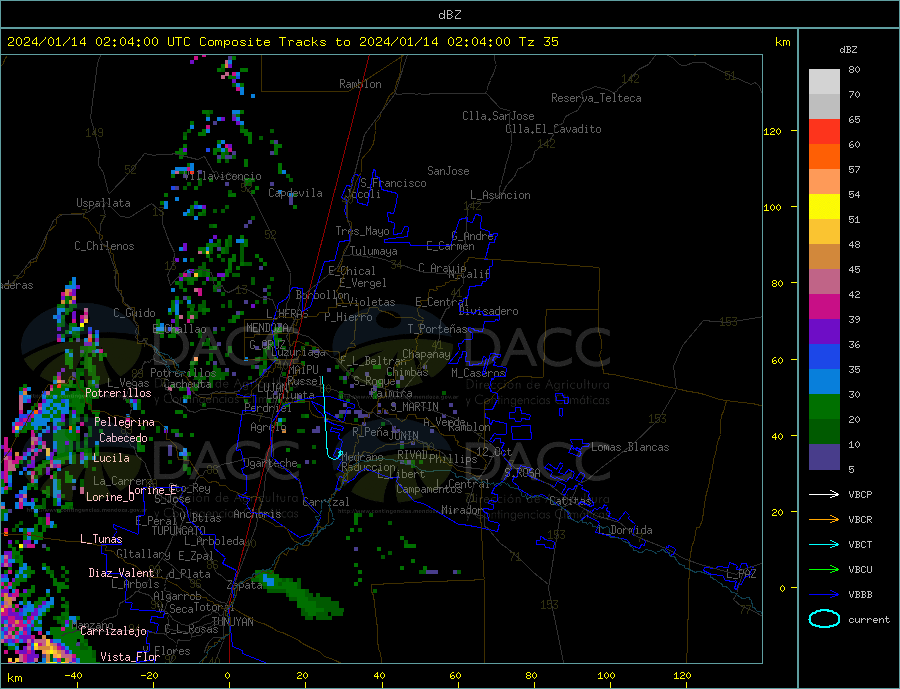
Task: Click the white Cabecedo label
Action: pyautogui.click(x=123, y=438)
